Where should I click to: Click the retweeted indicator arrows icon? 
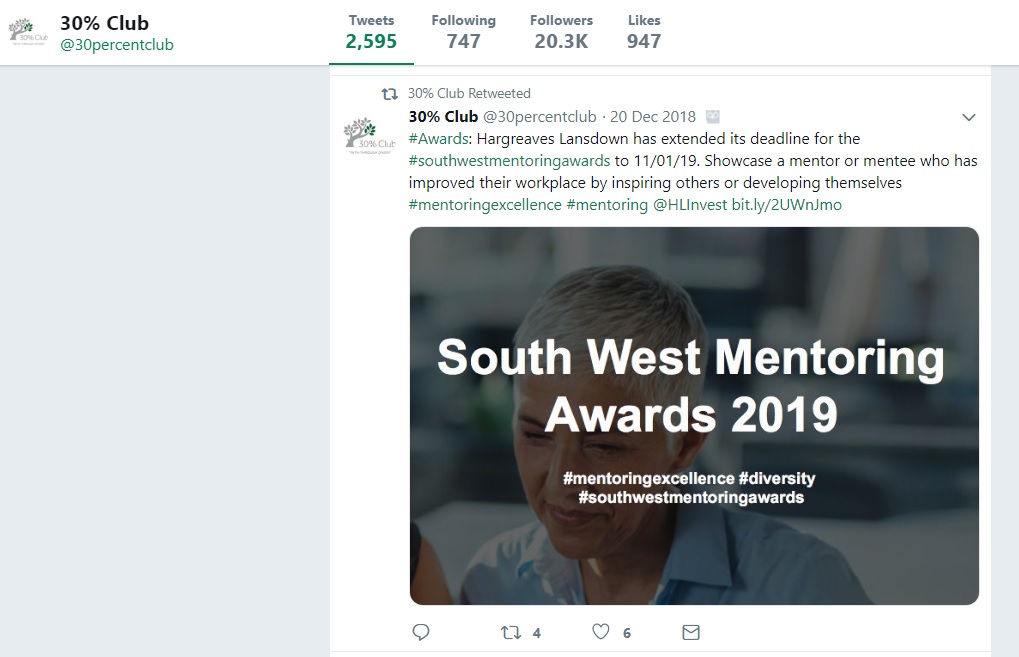tap(389, 94)
